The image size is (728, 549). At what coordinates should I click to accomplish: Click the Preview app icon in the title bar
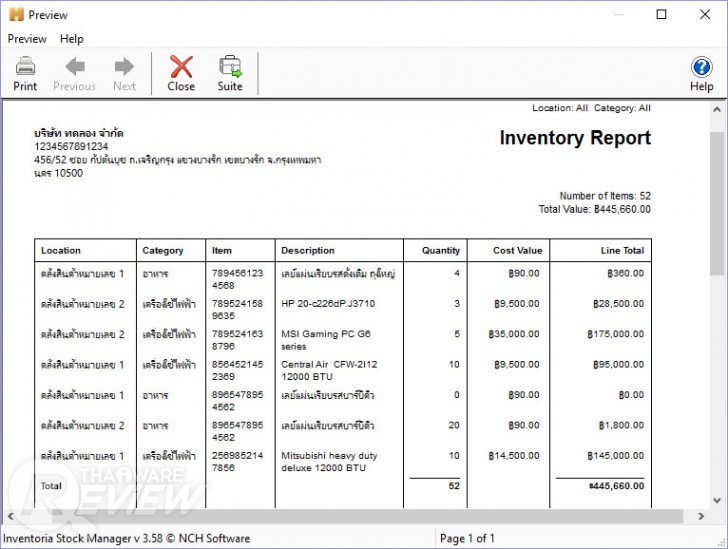pos(16,14)
